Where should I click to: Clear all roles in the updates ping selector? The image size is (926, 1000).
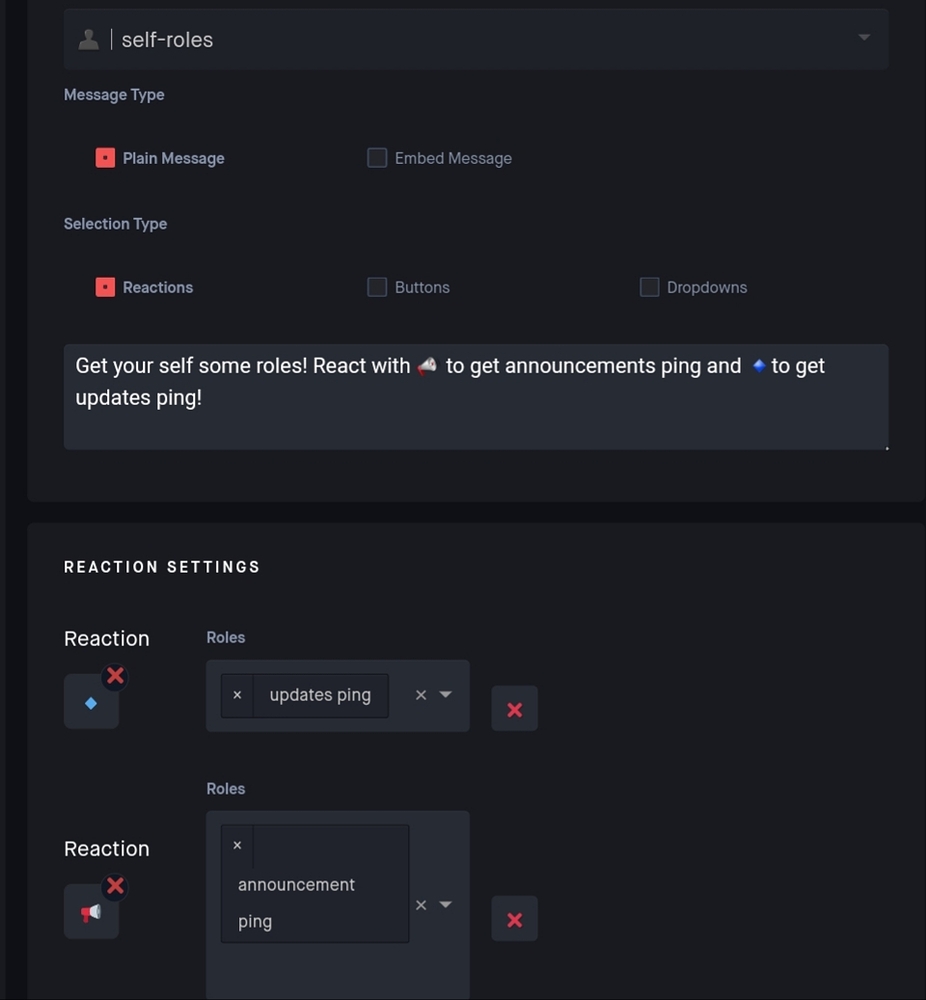tap(420, 694)
